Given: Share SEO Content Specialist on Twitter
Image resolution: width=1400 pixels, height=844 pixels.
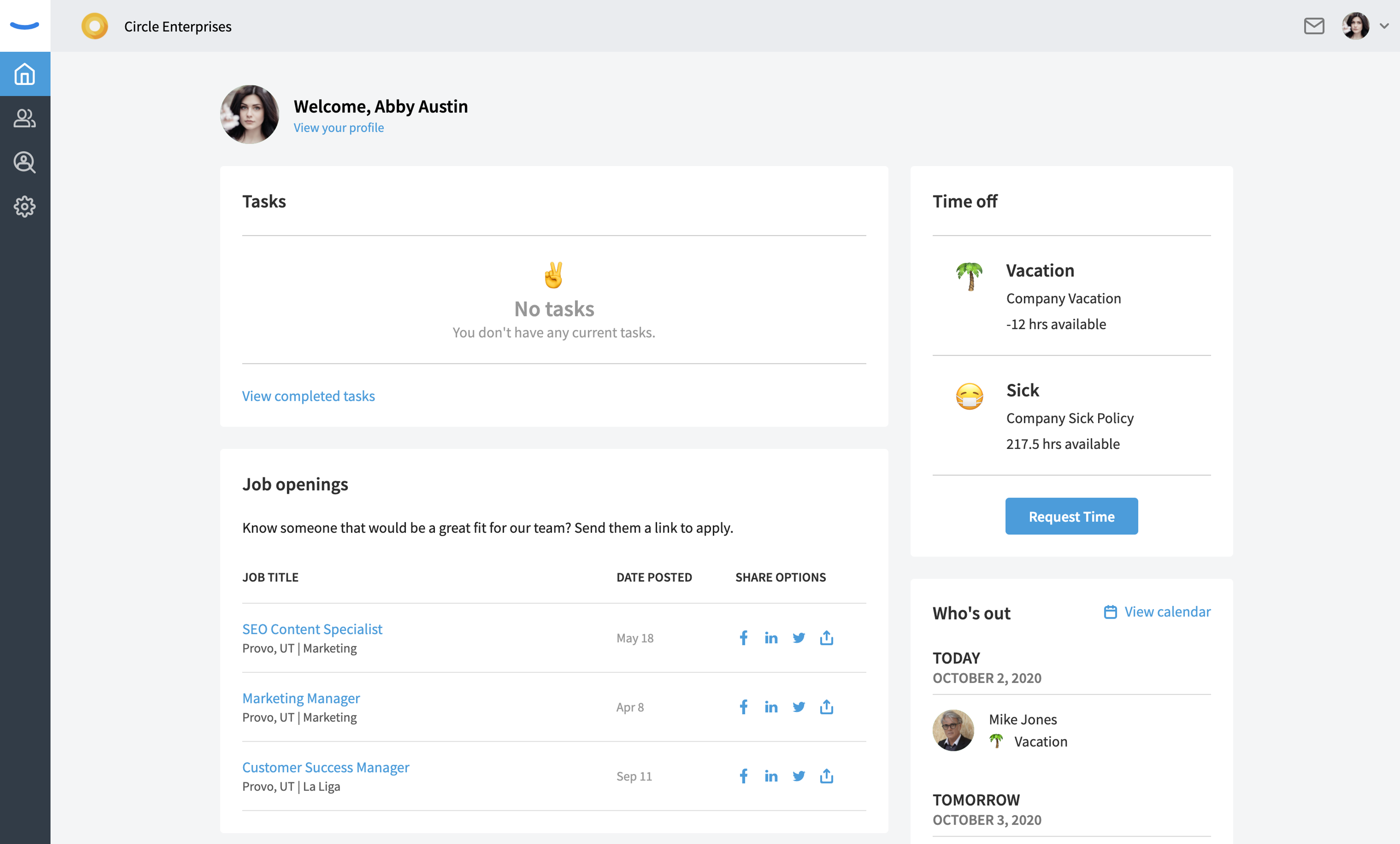Looking at the screenshot, I should tap(799, 638).
